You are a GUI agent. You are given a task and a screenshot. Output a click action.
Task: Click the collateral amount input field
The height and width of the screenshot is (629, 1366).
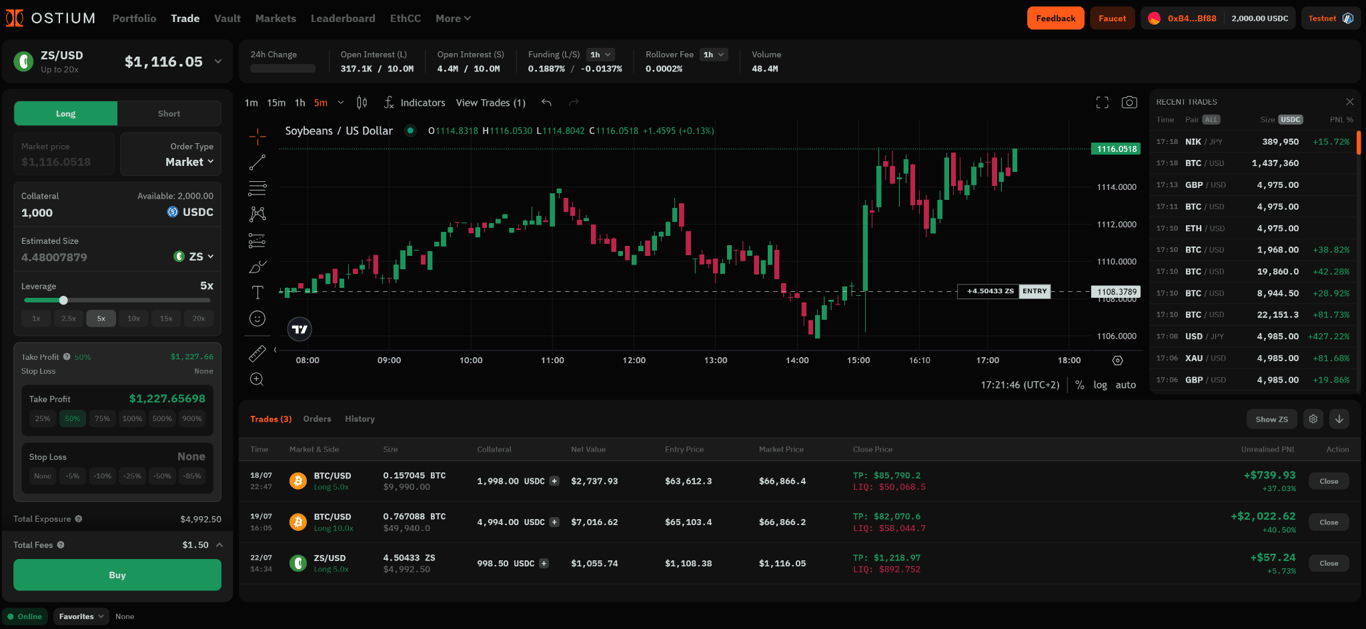pyautogui.click(x=90, y=213)
